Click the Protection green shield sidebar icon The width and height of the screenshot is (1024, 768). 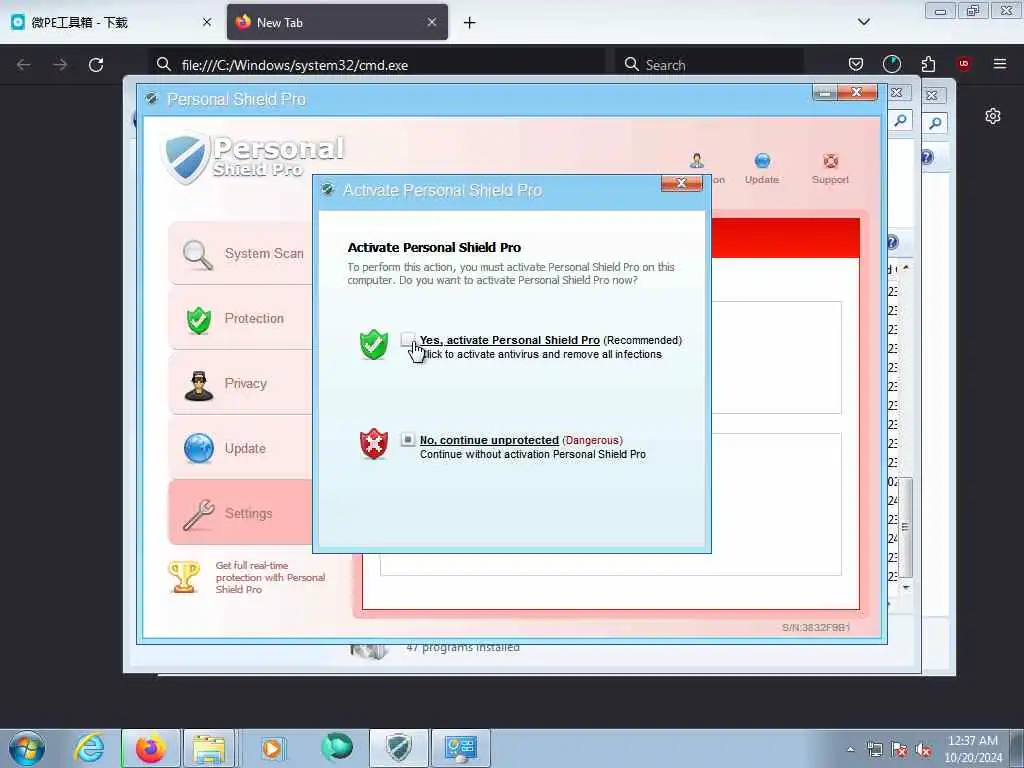tap(199, 320)
